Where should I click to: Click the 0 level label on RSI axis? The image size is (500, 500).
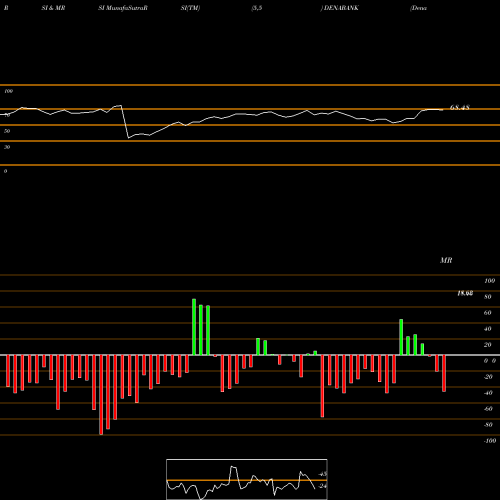(5, 171)
